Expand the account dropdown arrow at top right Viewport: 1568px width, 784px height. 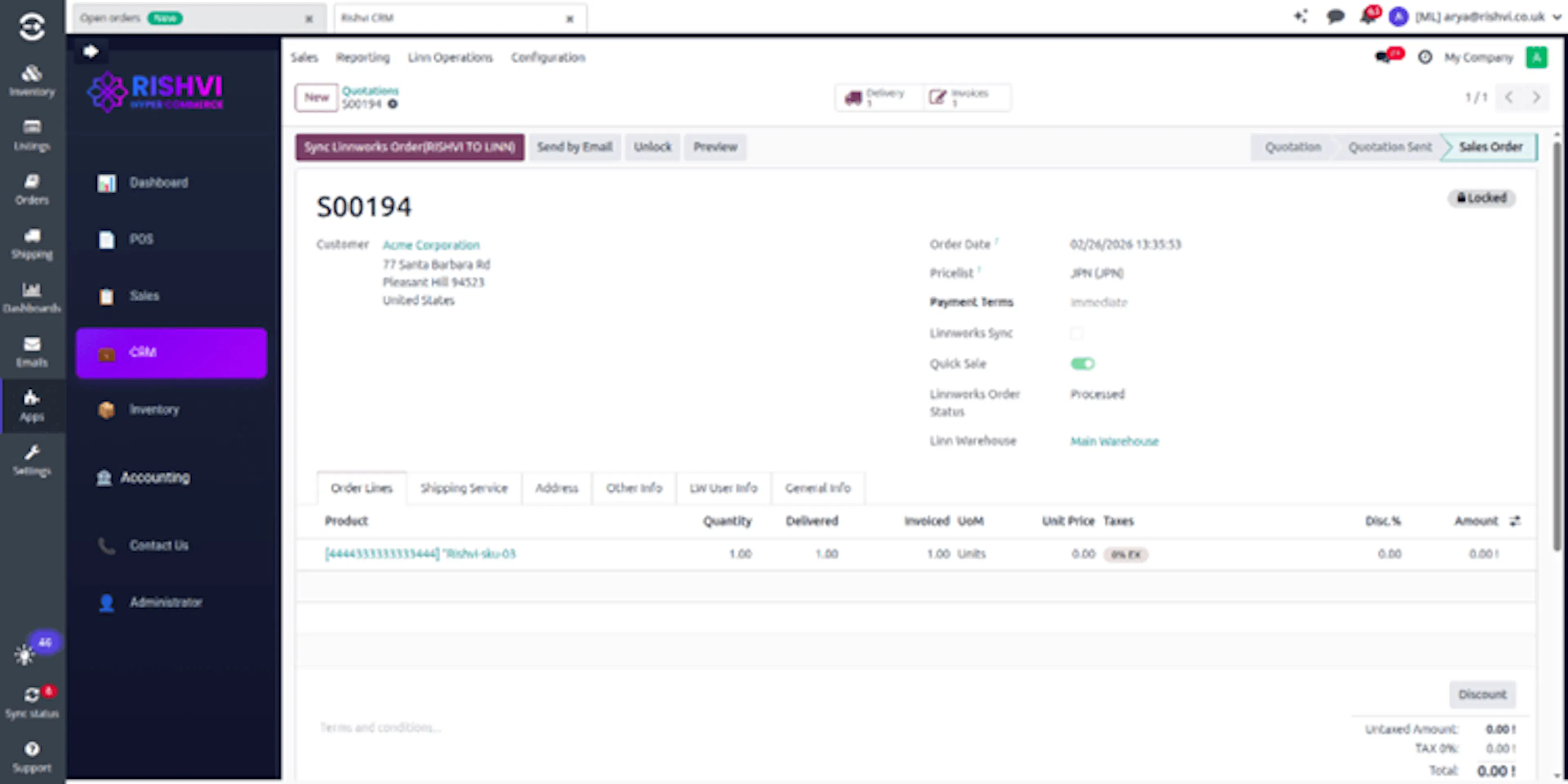[1557, 17]
